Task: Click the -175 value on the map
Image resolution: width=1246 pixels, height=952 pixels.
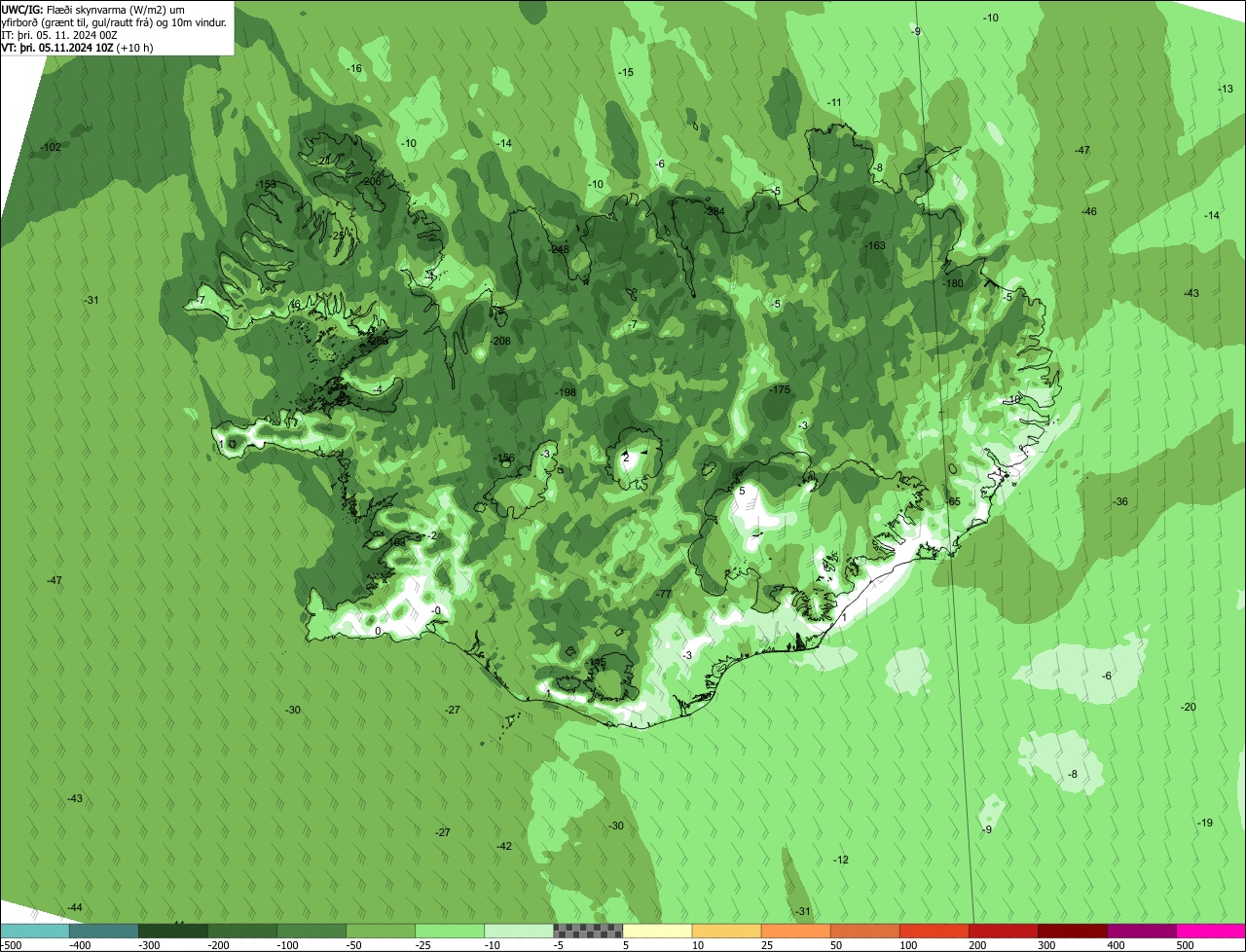Action: tap(780, 389)
